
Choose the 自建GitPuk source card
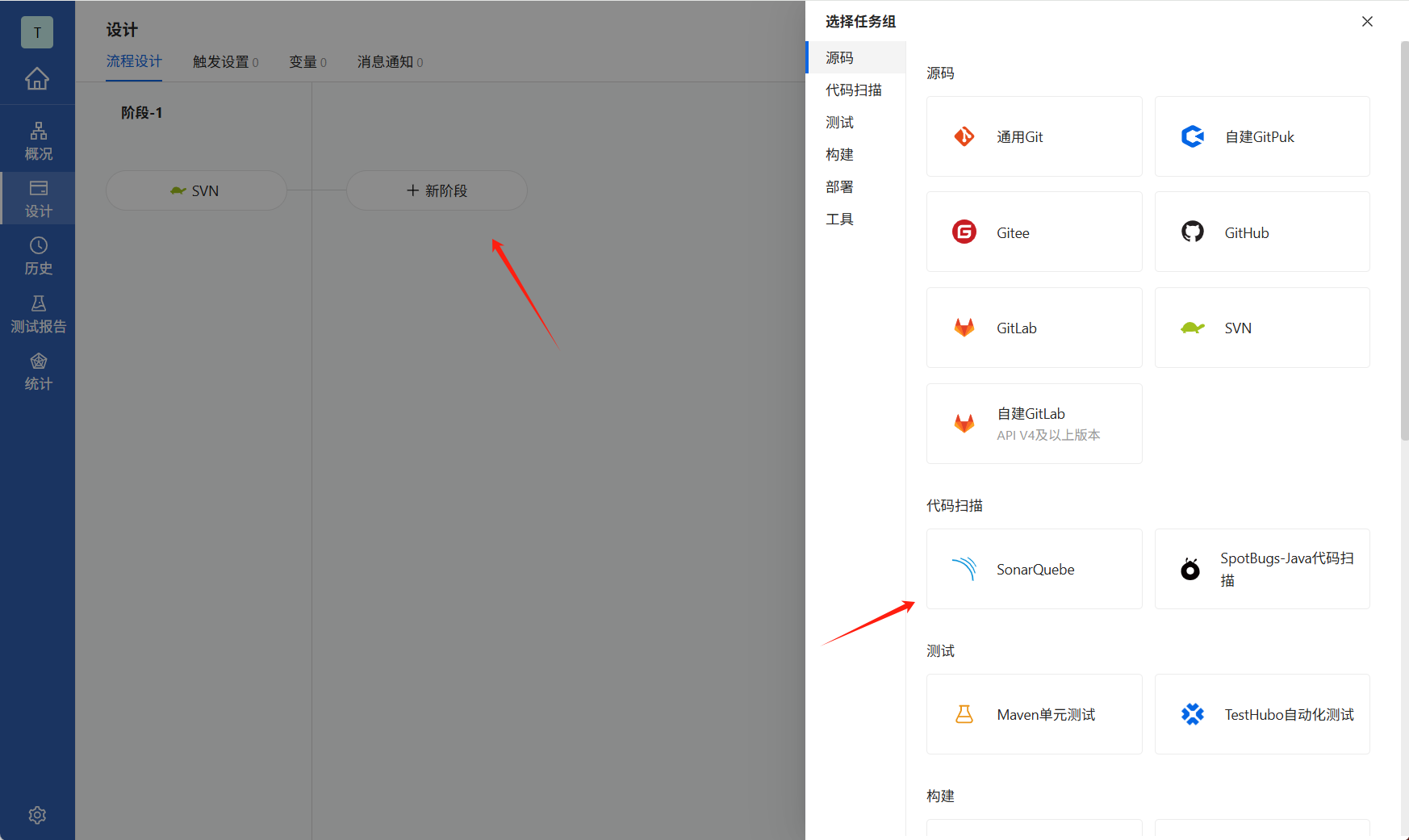pos(1262,136)
